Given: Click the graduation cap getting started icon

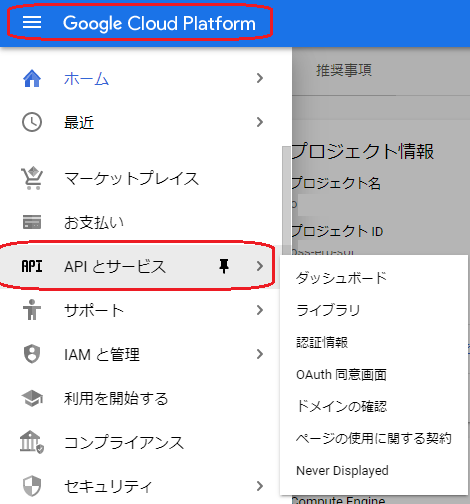Looking at the screenshot, I should click(32, 398).
